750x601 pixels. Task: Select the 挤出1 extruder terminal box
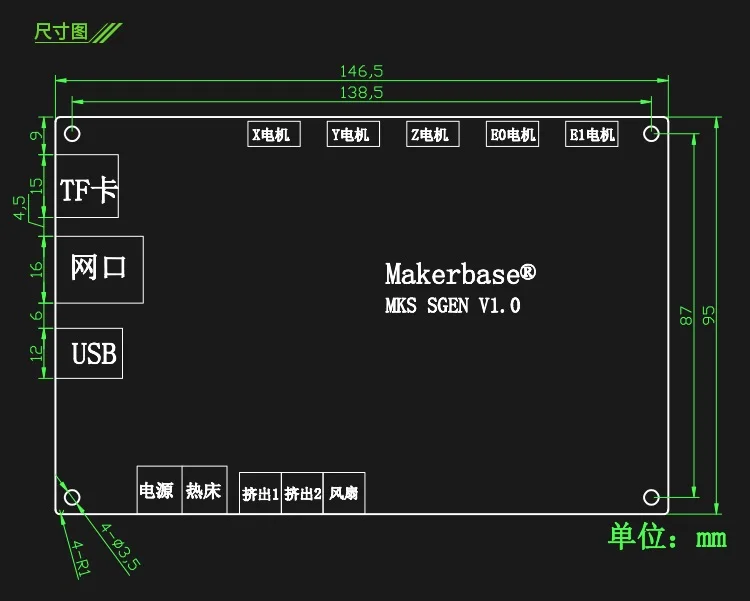point(260,493)
